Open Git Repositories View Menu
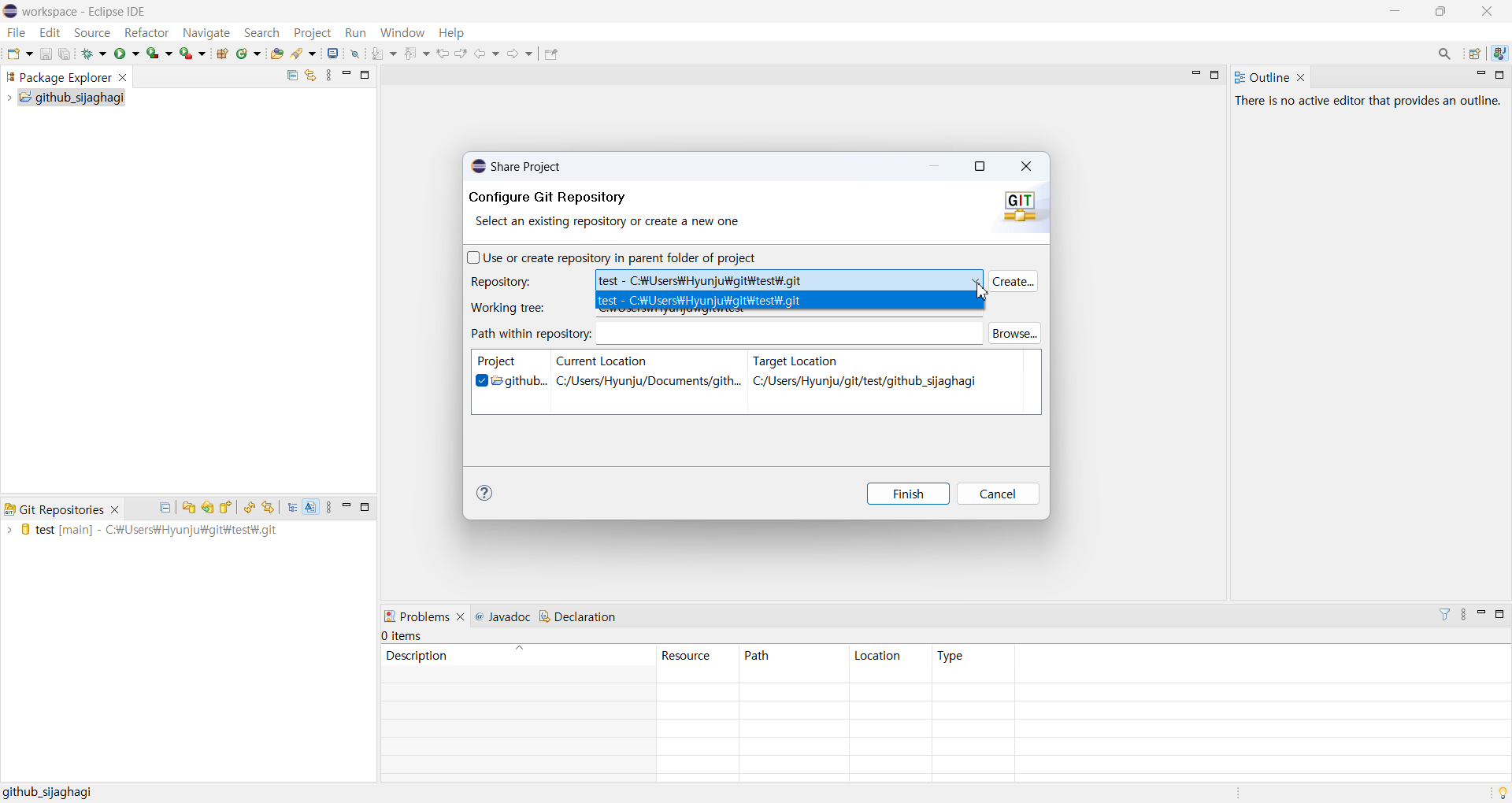This screenshot has height=803, width=1512. (x=330, y=508)
